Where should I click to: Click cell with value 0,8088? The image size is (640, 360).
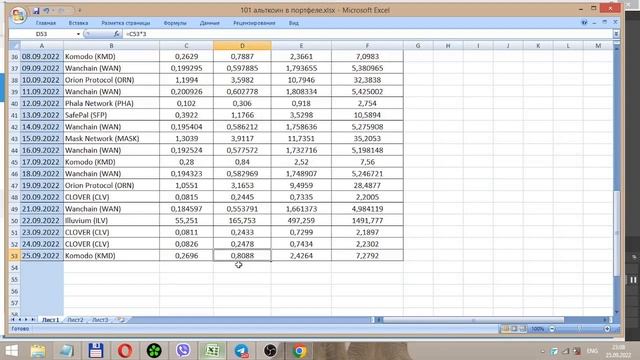[242, 256]
